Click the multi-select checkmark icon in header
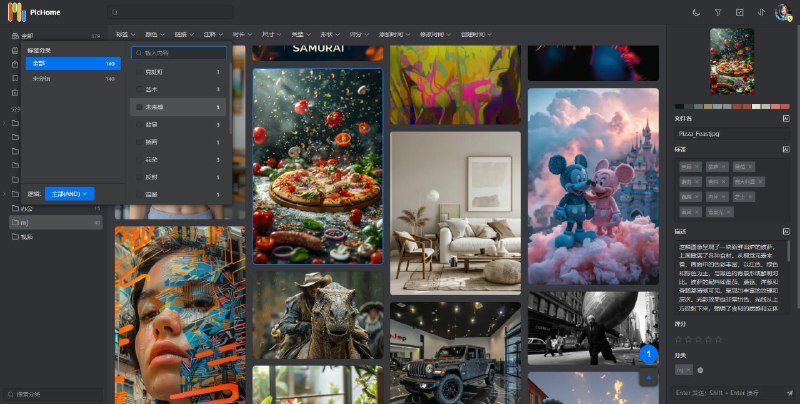 tap(739, 13)
